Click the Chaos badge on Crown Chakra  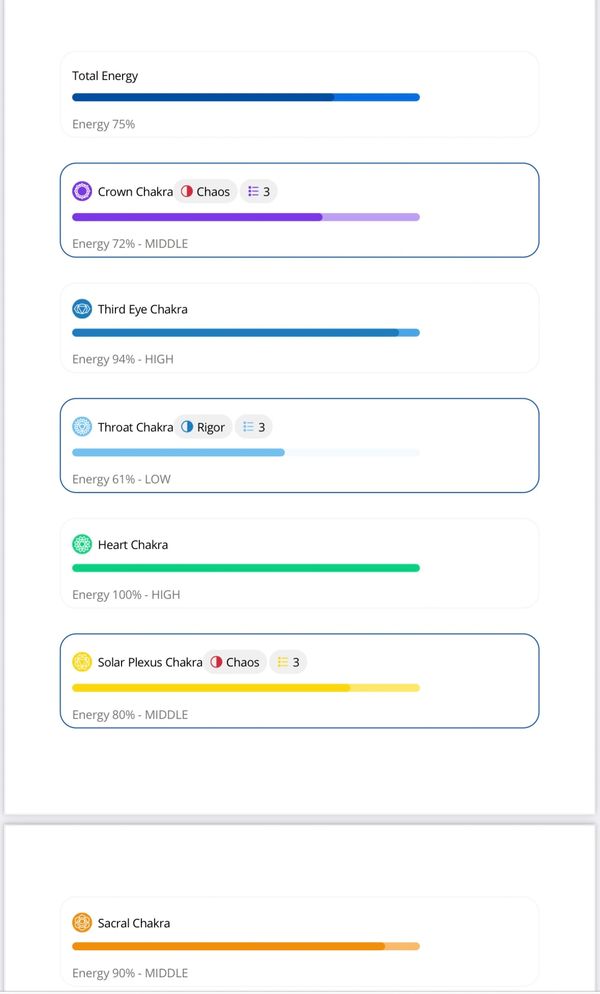click(x=206, y=191)
